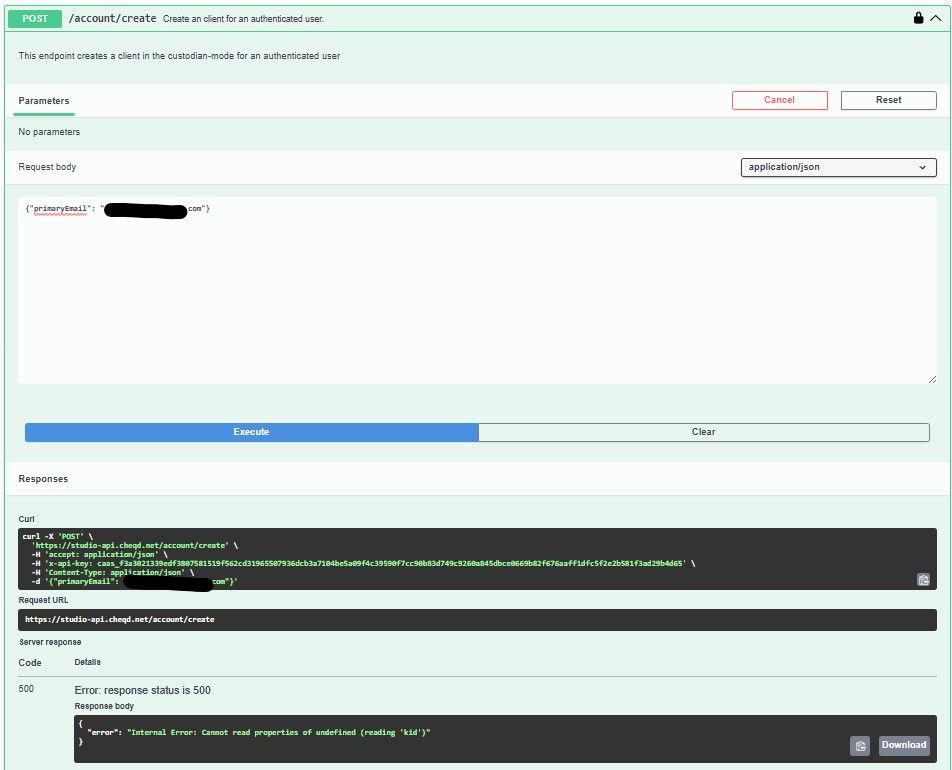Click the "Curl" label above the command

tap(27, 519)
